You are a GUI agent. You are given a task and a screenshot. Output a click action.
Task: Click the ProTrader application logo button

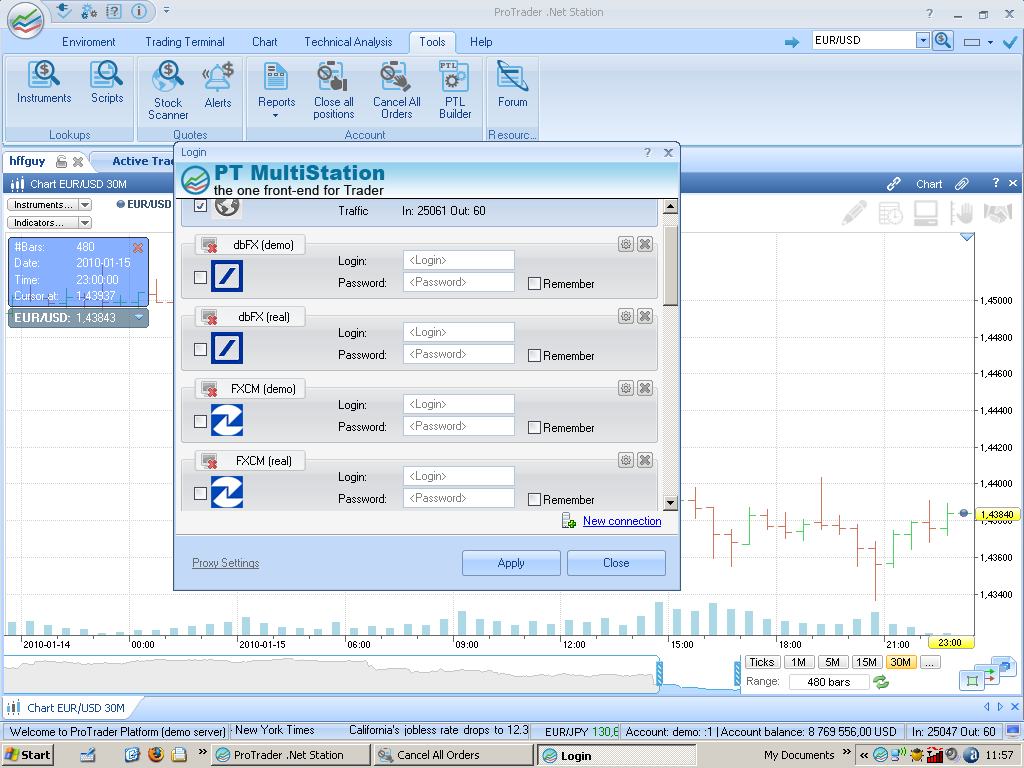pos(25,20)
